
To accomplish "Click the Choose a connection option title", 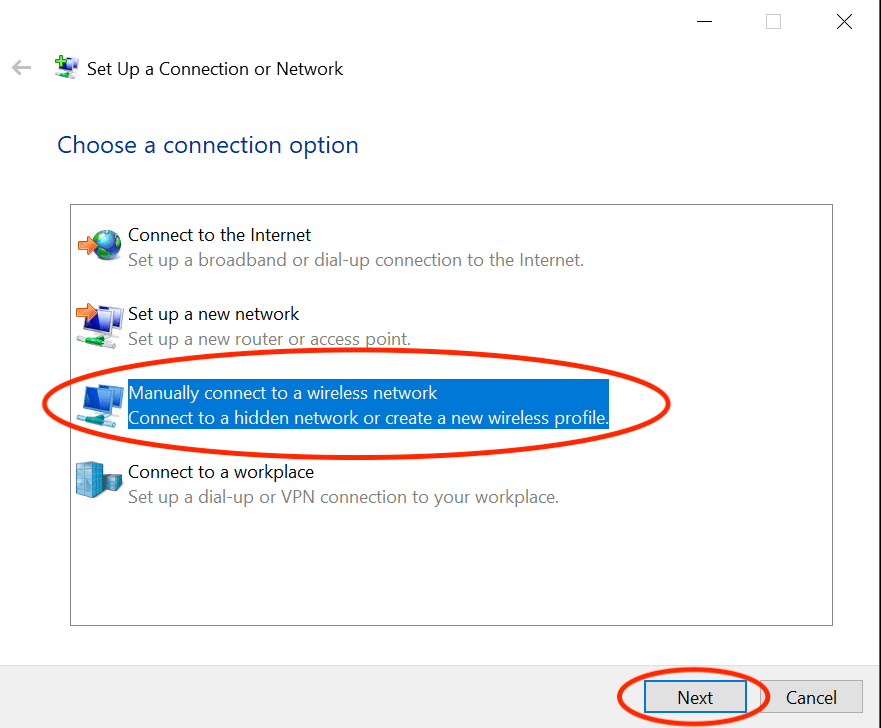I will (207, 145).
